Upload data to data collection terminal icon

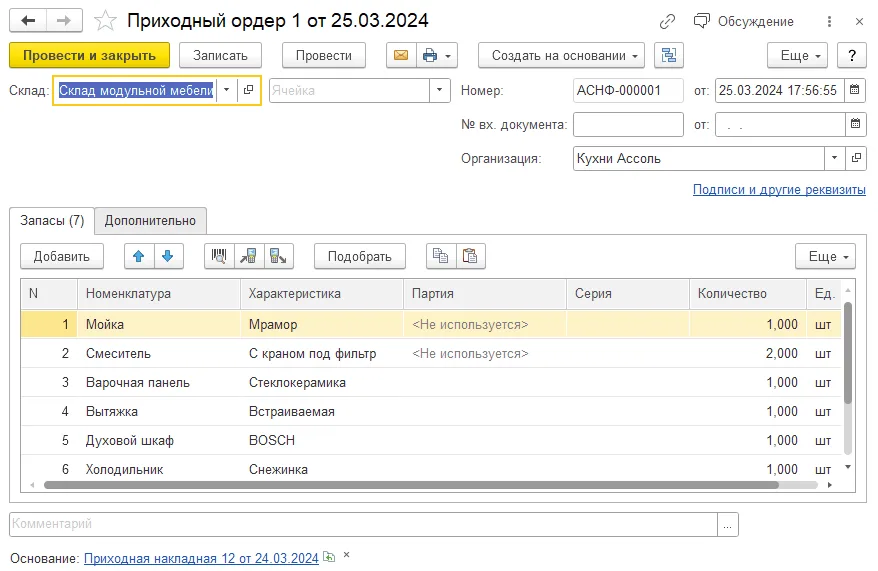[x=278, y=256]
